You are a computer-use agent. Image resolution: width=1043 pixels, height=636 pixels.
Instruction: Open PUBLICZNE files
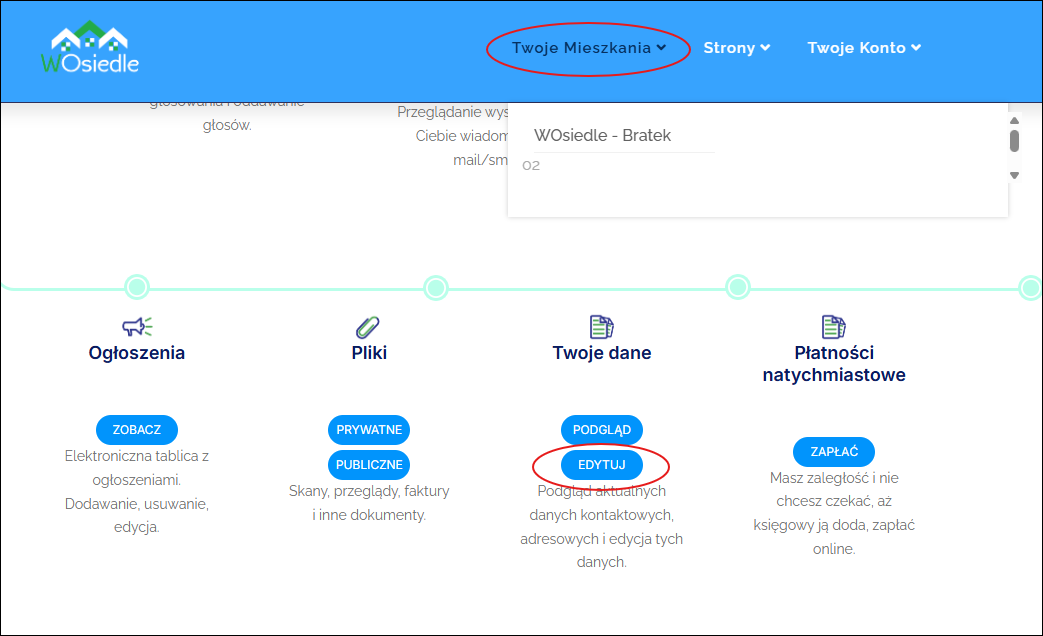[x=369, y=465]
